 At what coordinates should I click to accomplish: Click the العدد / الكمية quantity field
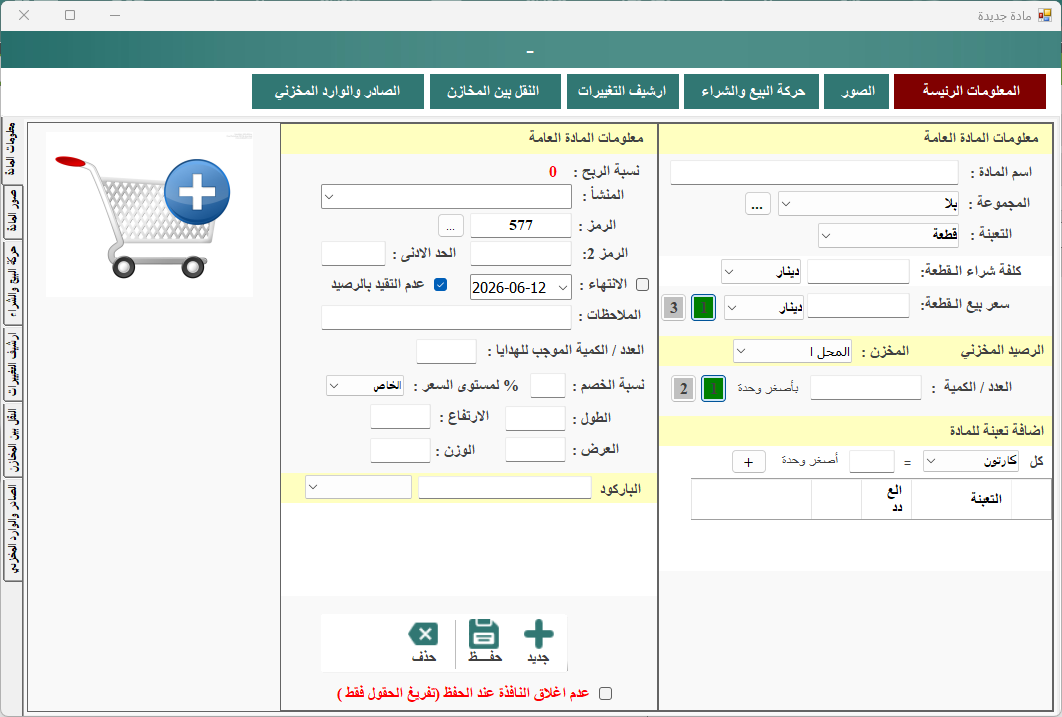coord(866,387)
